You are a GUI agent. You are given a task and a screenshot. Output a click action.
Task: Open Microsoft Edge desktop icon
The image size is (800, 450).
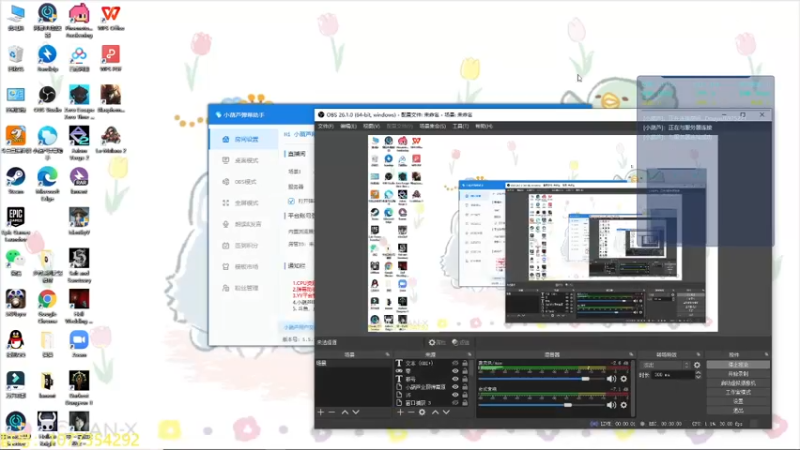coord(47,184)
